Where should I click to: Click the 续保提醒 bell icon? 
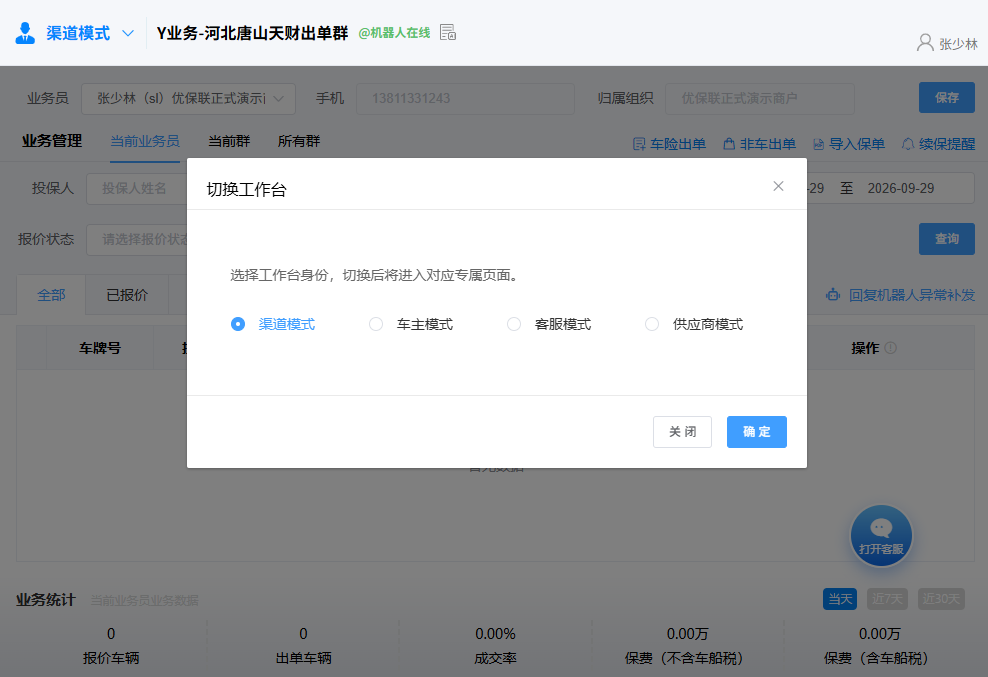coord(908,144)
